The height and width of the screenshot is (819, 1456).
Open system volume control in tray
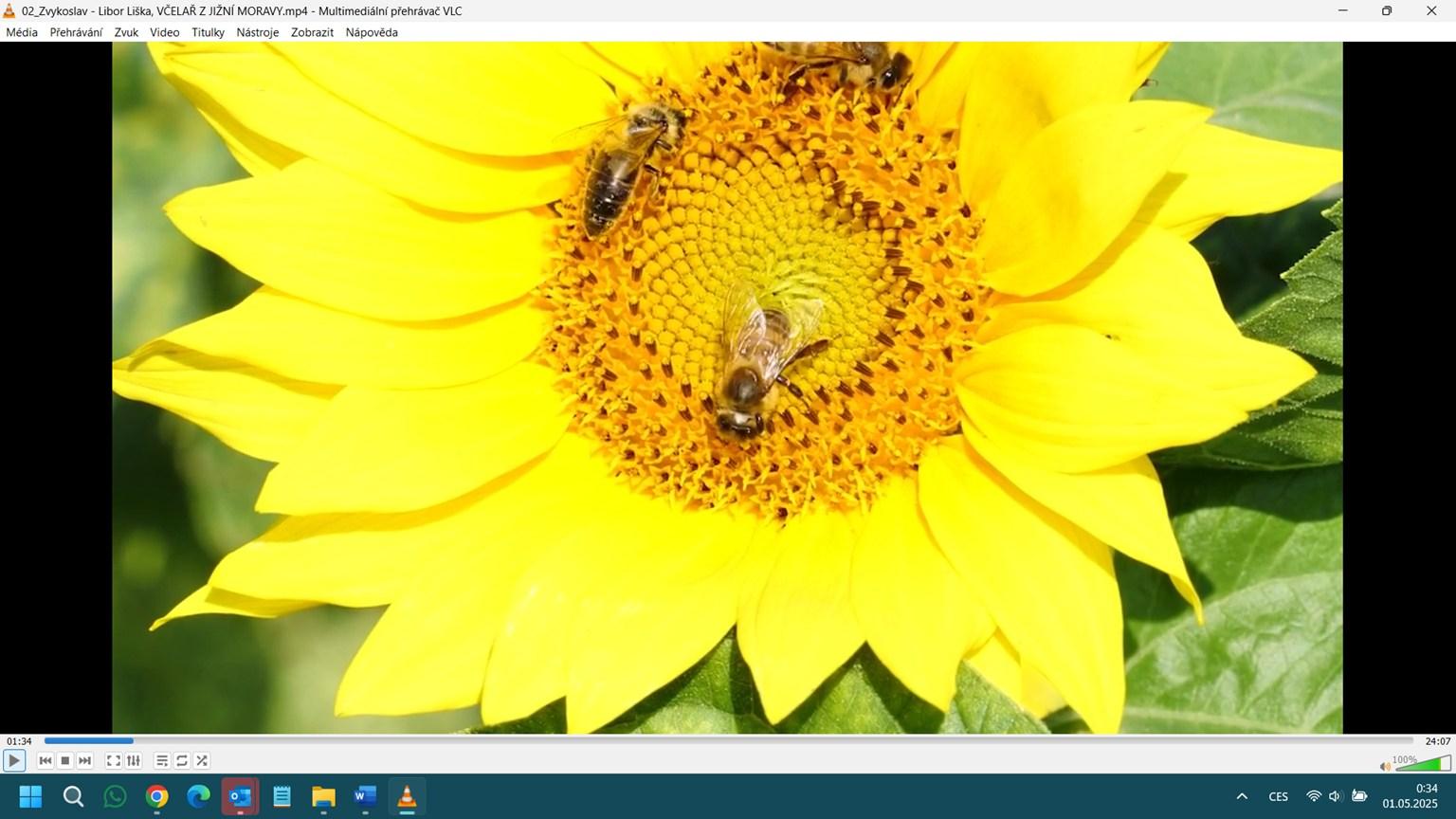(x=1336, y=796)
